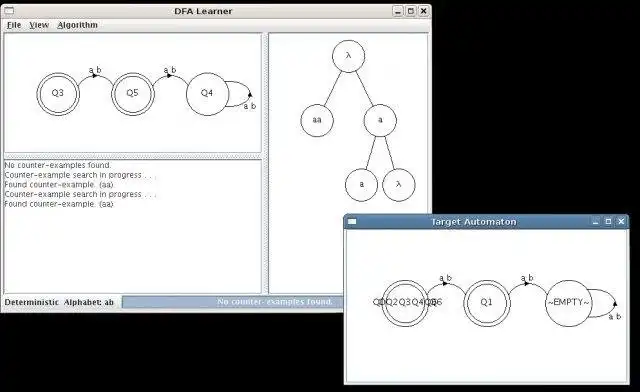The width and height of the screenshot is (640, 392).
Task: Click first 'Found counter-example: (aa)' log line
Action: 59,185
